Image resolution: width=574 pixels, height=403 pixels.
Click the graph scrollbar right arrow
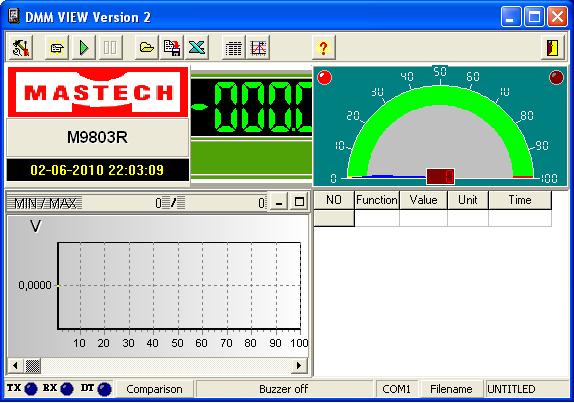[x=299, y=365]
